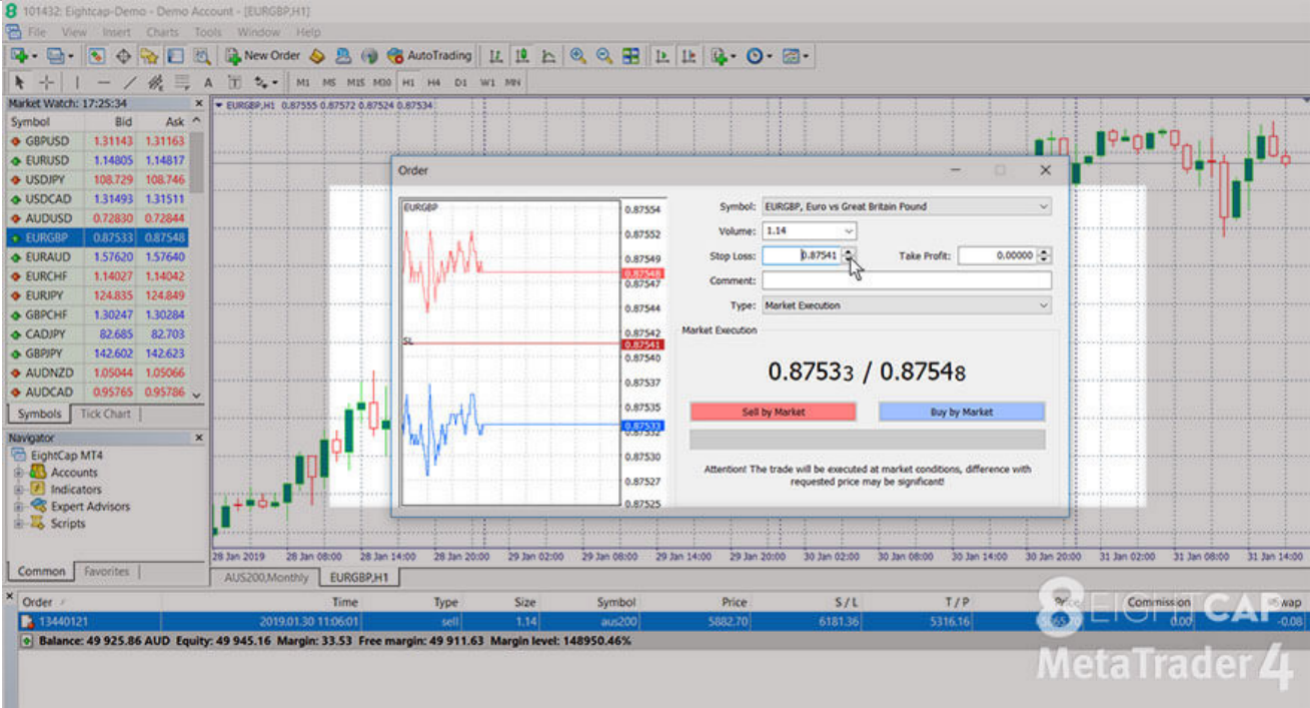Draw a horizontal line tool
Image resolution: width=1310 pixels, height=708 pixels.
(102, 82)
